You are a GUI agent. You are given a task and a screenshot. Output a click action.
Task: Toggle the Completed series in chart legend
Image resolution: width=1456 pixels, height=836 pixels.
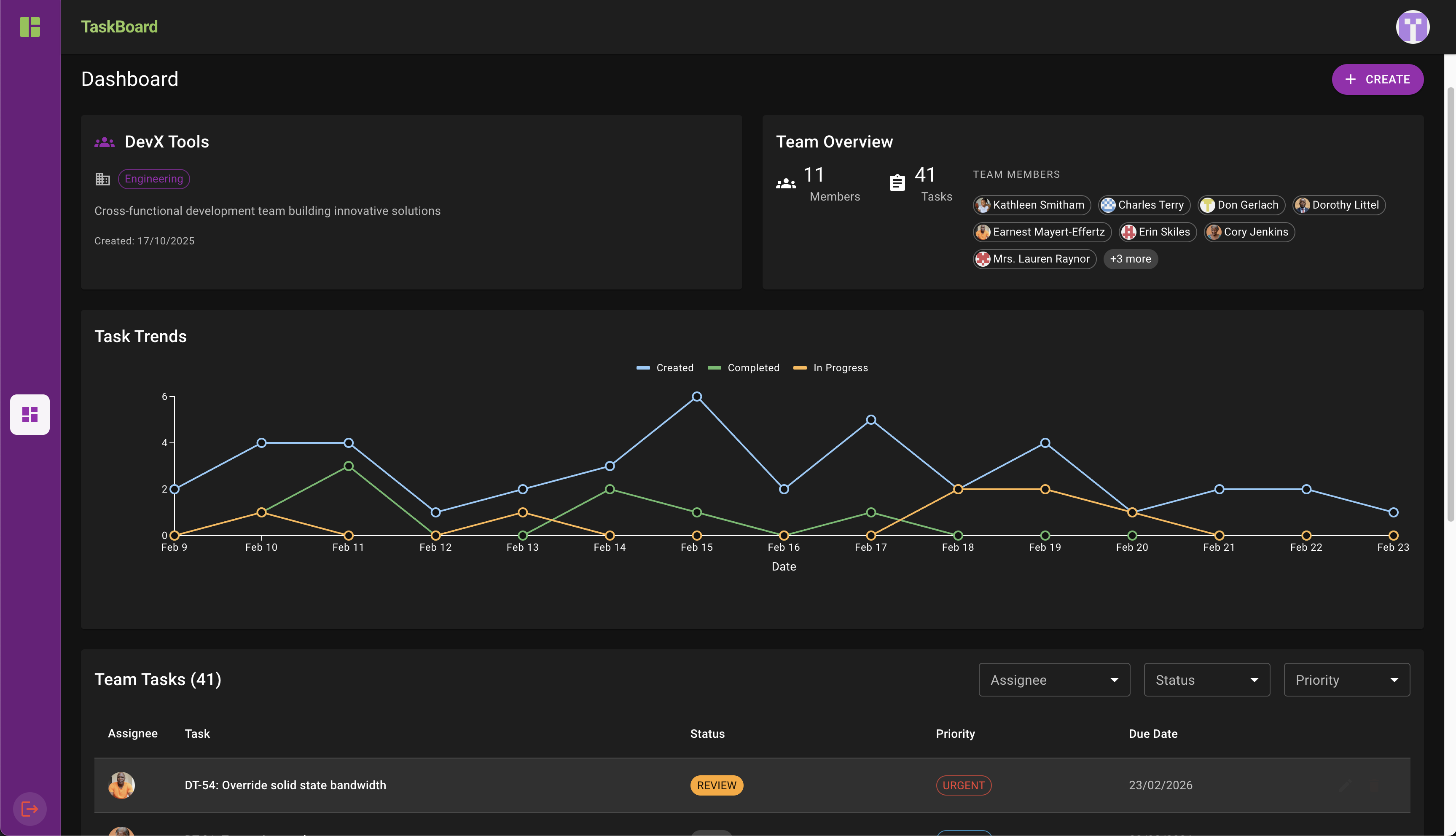[743, 368]
